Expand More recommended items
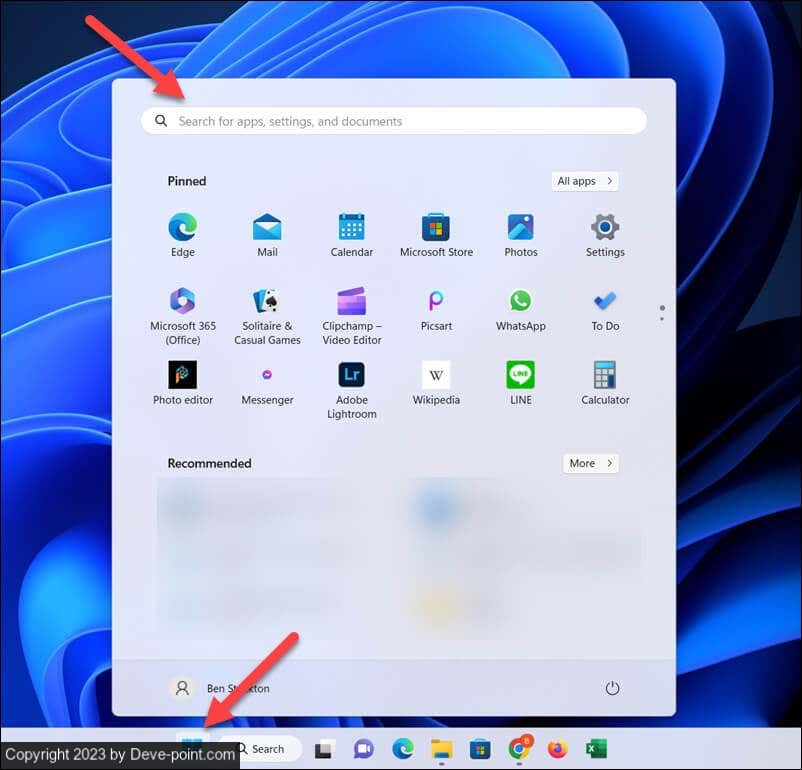This screenshot has height=770, width=802. [x=590, y=463]
